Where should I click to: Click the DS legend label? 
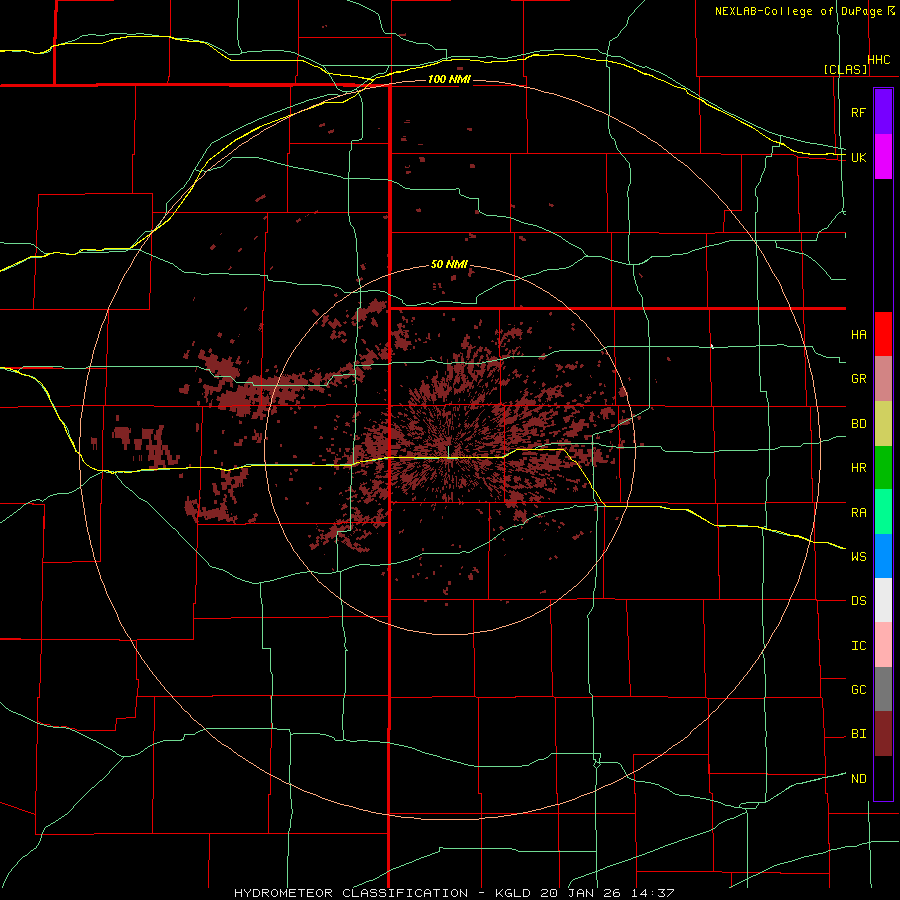click(x=858, y=601)
